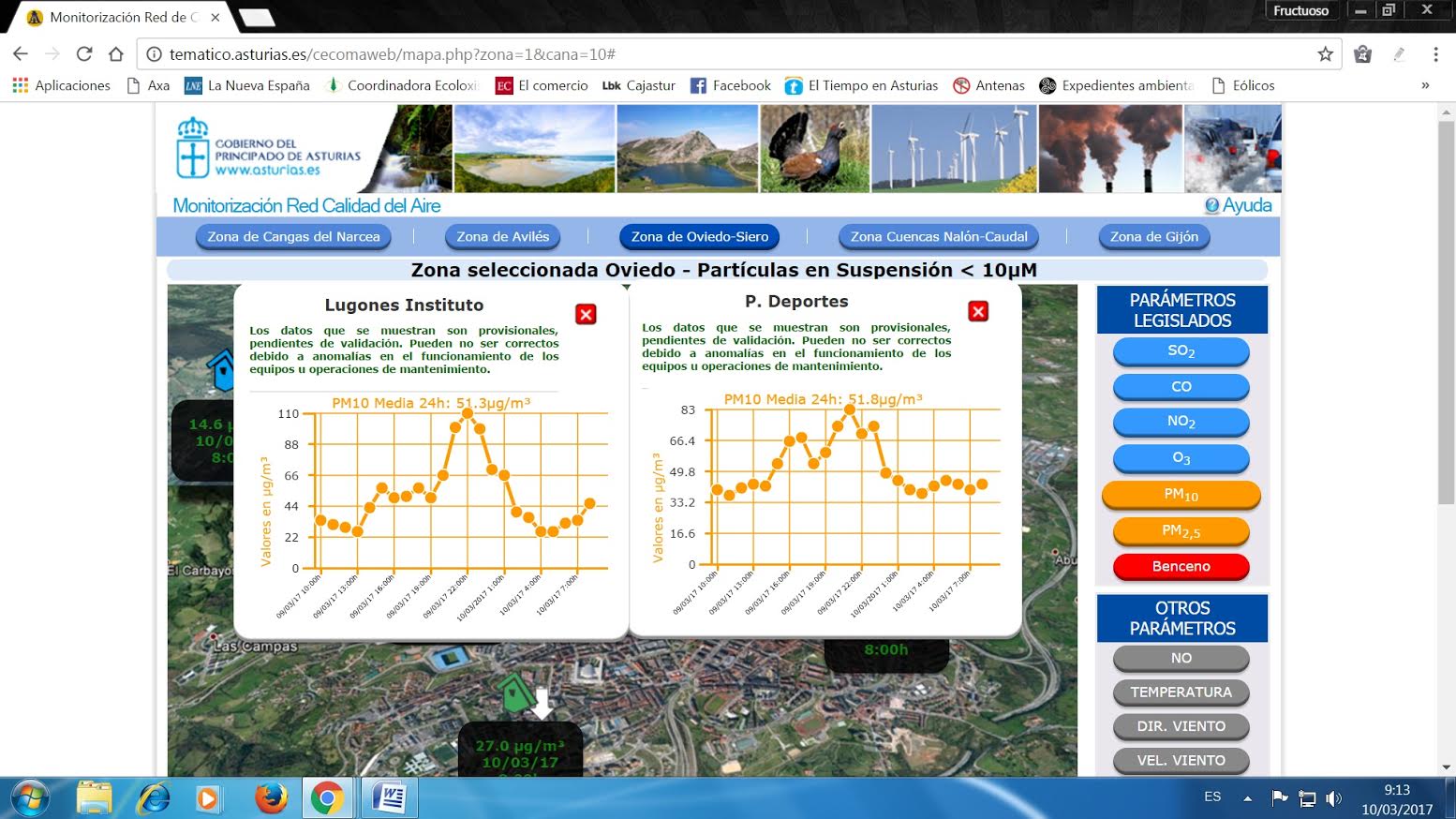Open Firefox from the taskbar
This screenshot has height=819, width=1456.
click(x=272, y=798)
